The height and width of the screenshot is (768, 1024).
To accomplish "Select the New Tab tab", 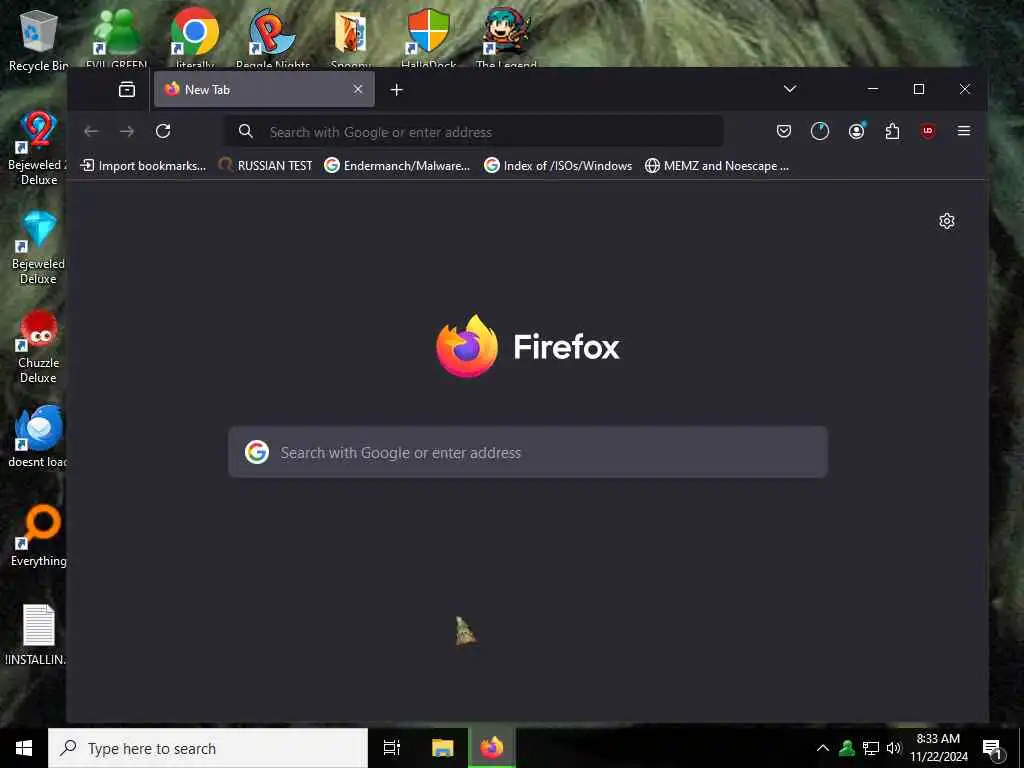I will [x=264, y=89].
